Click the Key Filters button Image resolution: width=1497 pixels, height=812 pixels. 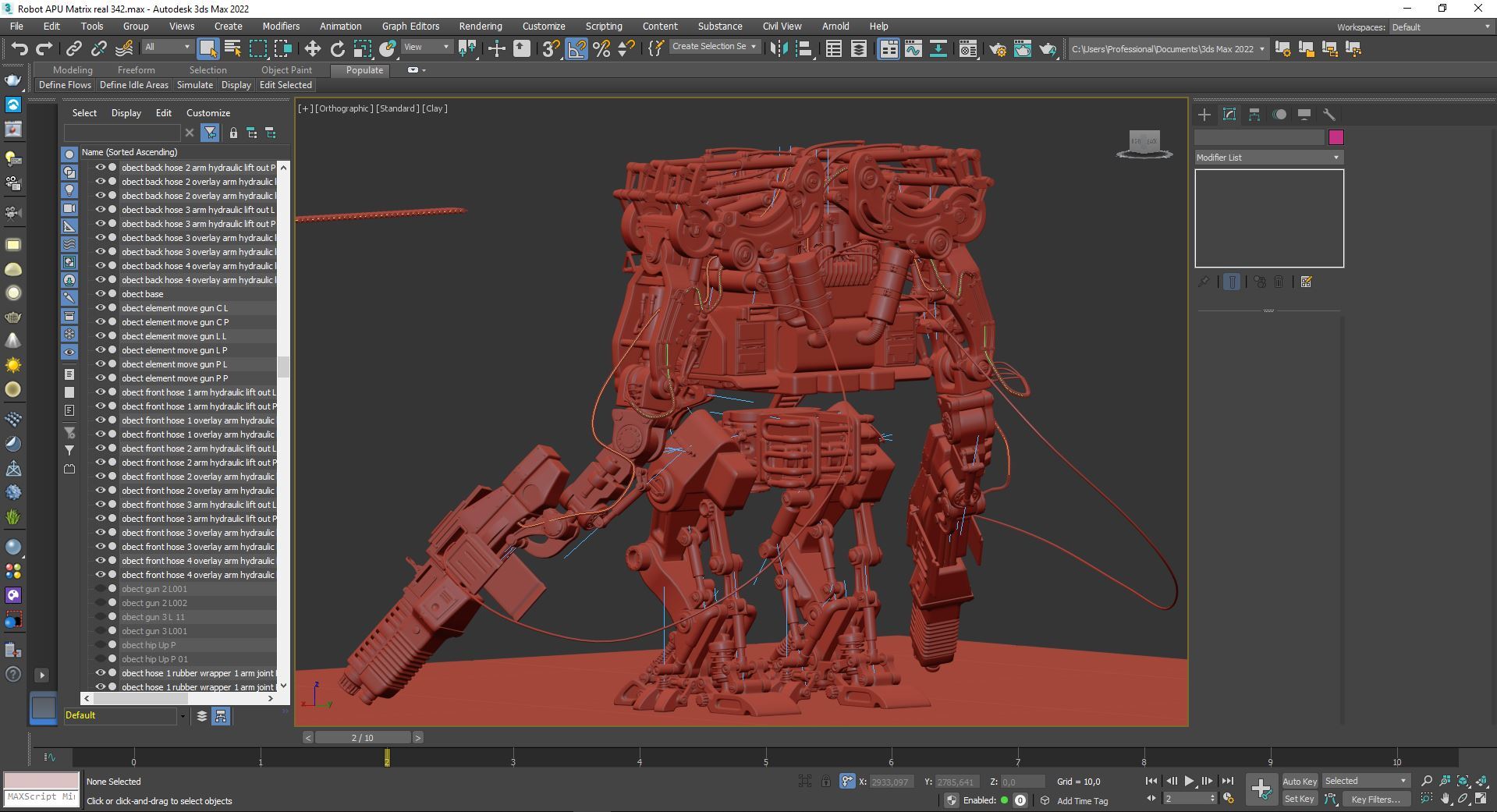[1376, 799]
